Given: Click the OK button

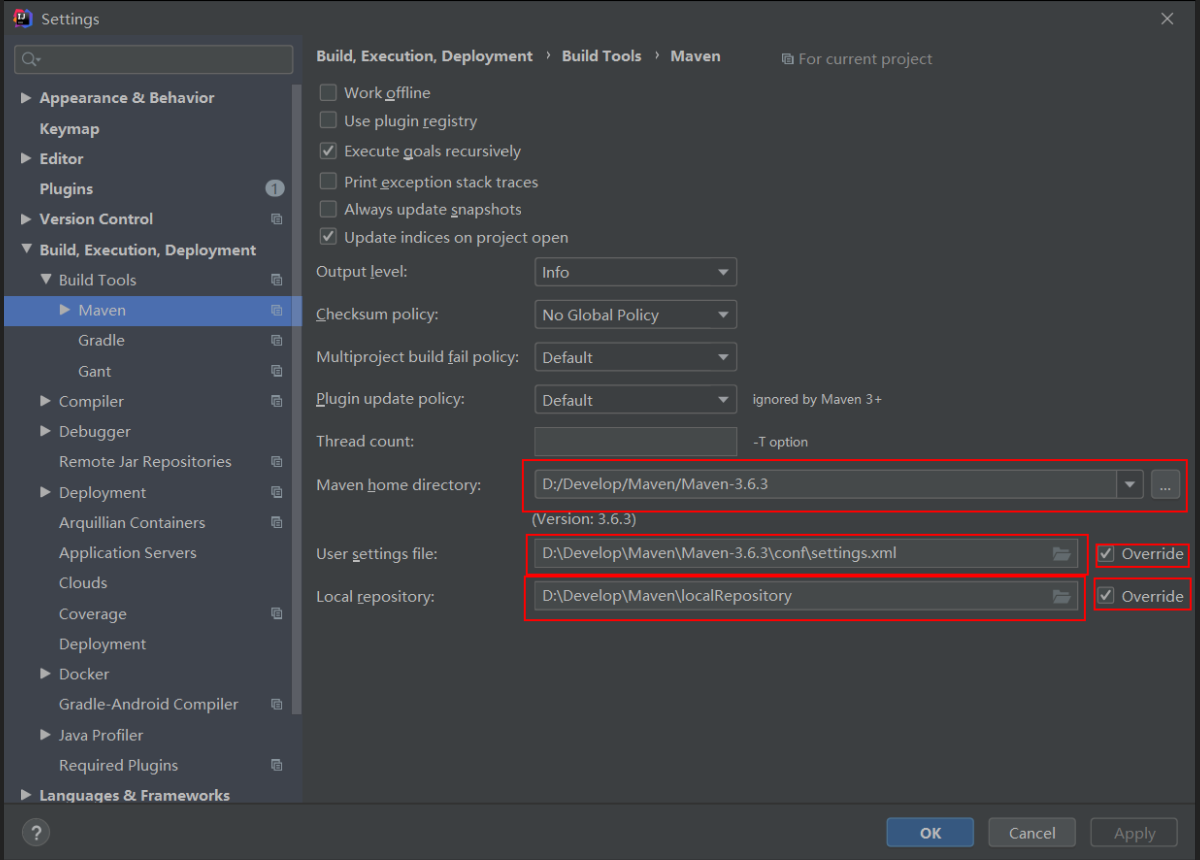Looking at the screenshot, I should (930, 832).
